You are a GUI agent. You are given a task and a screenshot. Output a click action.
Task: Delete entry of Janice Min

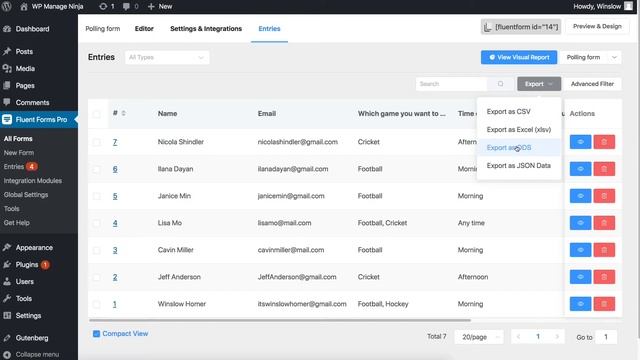(x=604, y=196)
